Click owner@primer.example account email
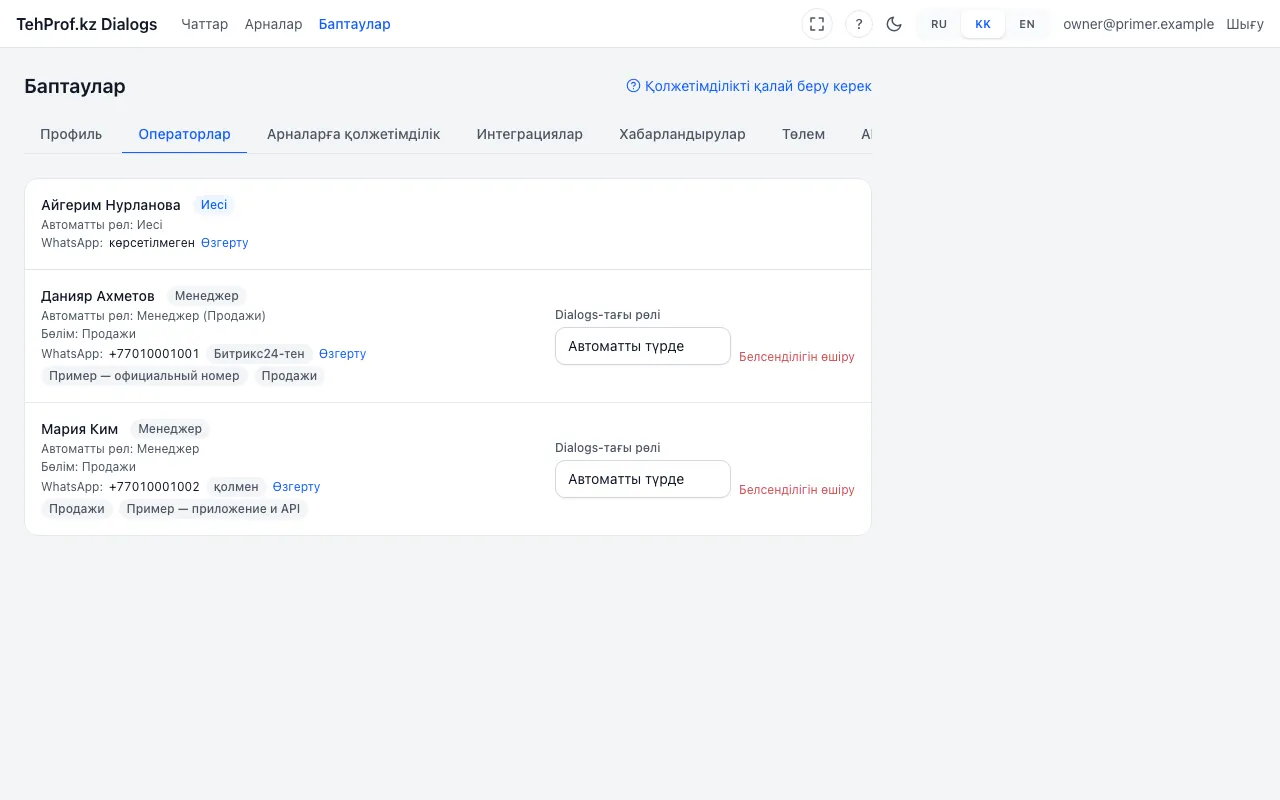The width and height of the screenshot is (1280, 800). (x=1139, y=24)
